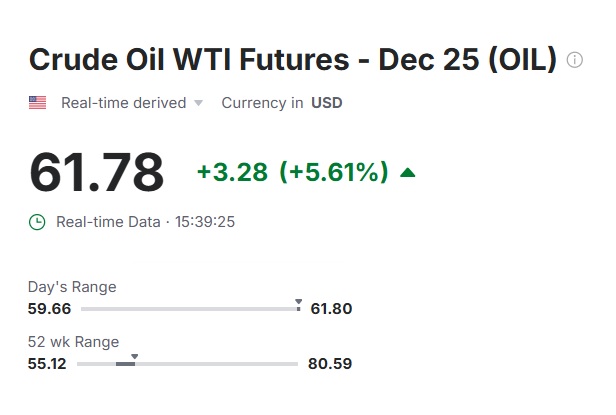Click the Real-time Data label

[108, 221]
